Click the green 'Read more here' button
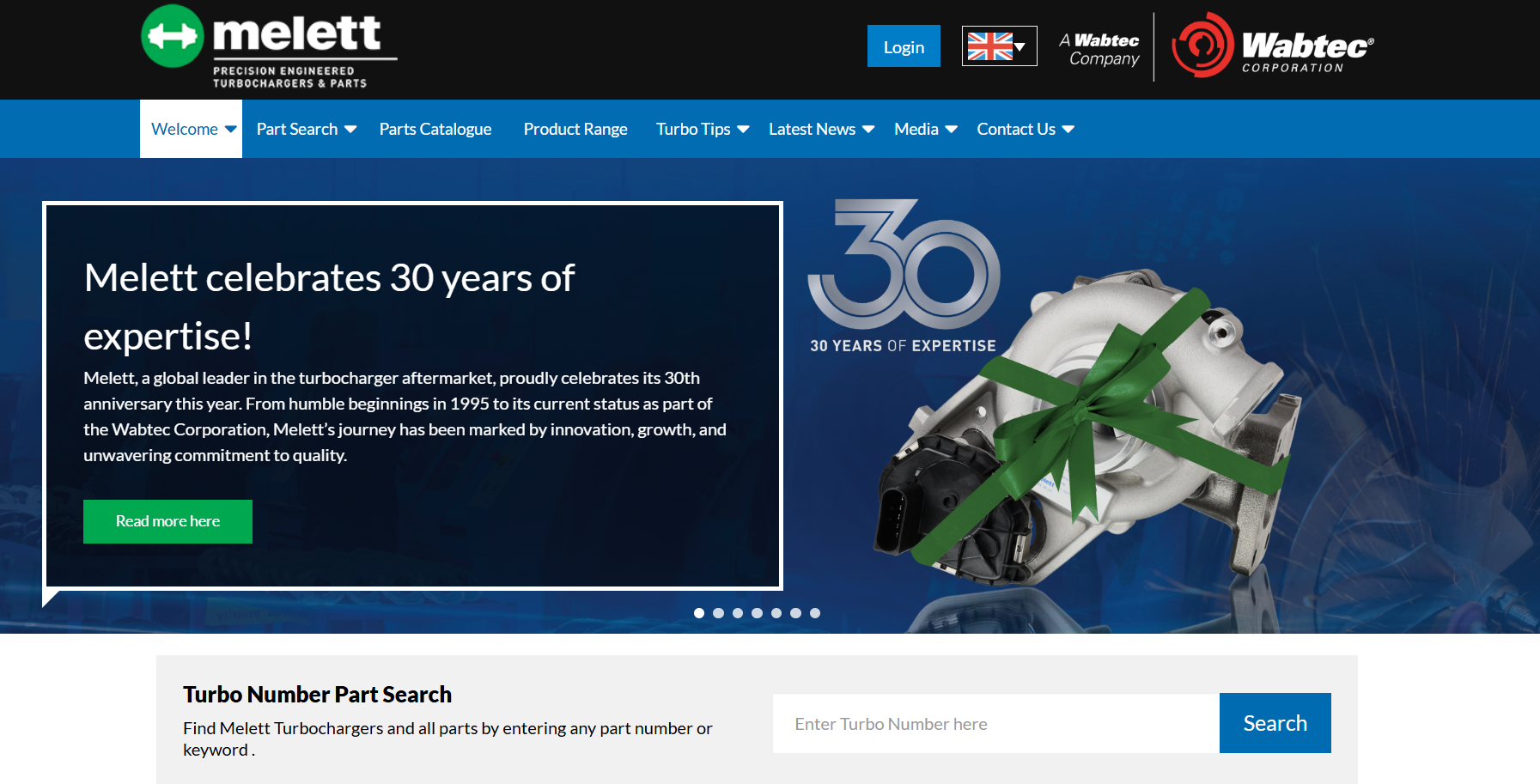Screen dimensions: 1540x784 tap(168, 521)
